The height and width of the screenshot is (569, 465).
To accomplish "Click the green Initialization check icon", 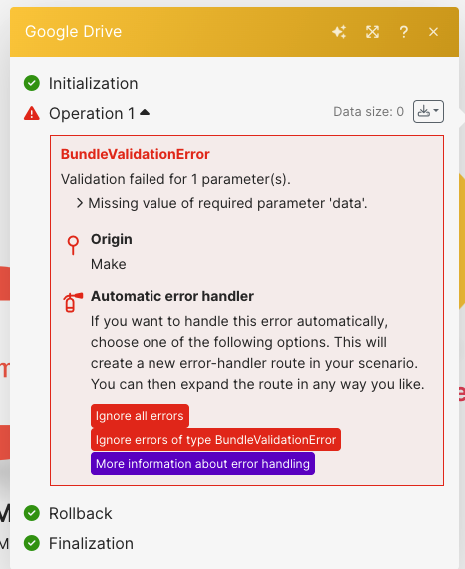I will (32, 83).
